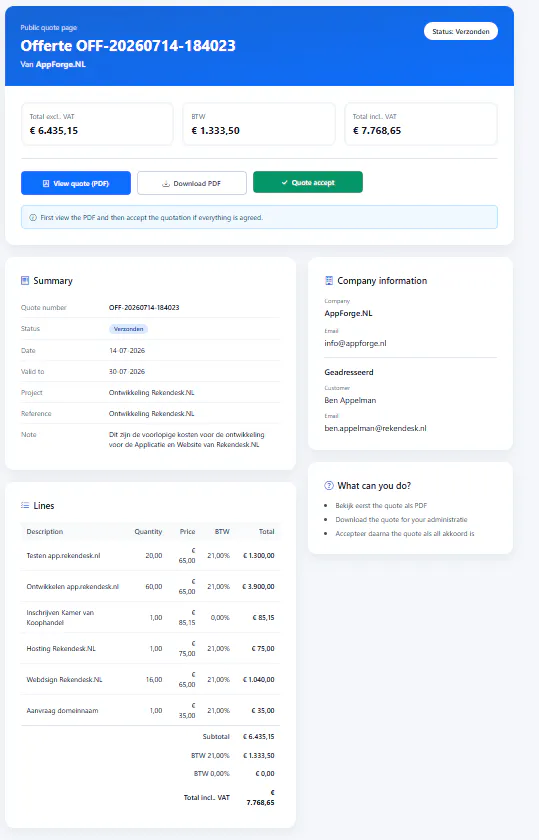Click the Inschrijven Kamer van Koophandel line

[x=151, y=618]
